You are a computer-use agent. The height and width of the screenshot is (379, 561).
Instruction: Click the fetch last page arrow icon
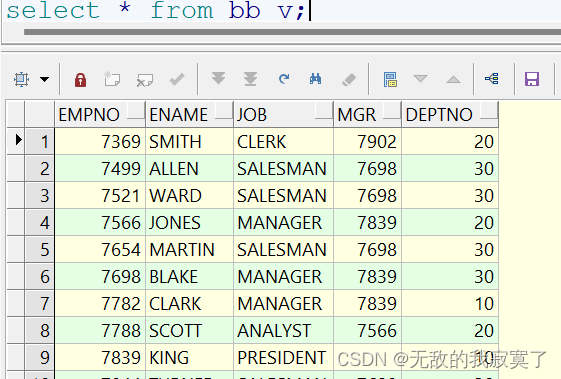pos(250,79)
